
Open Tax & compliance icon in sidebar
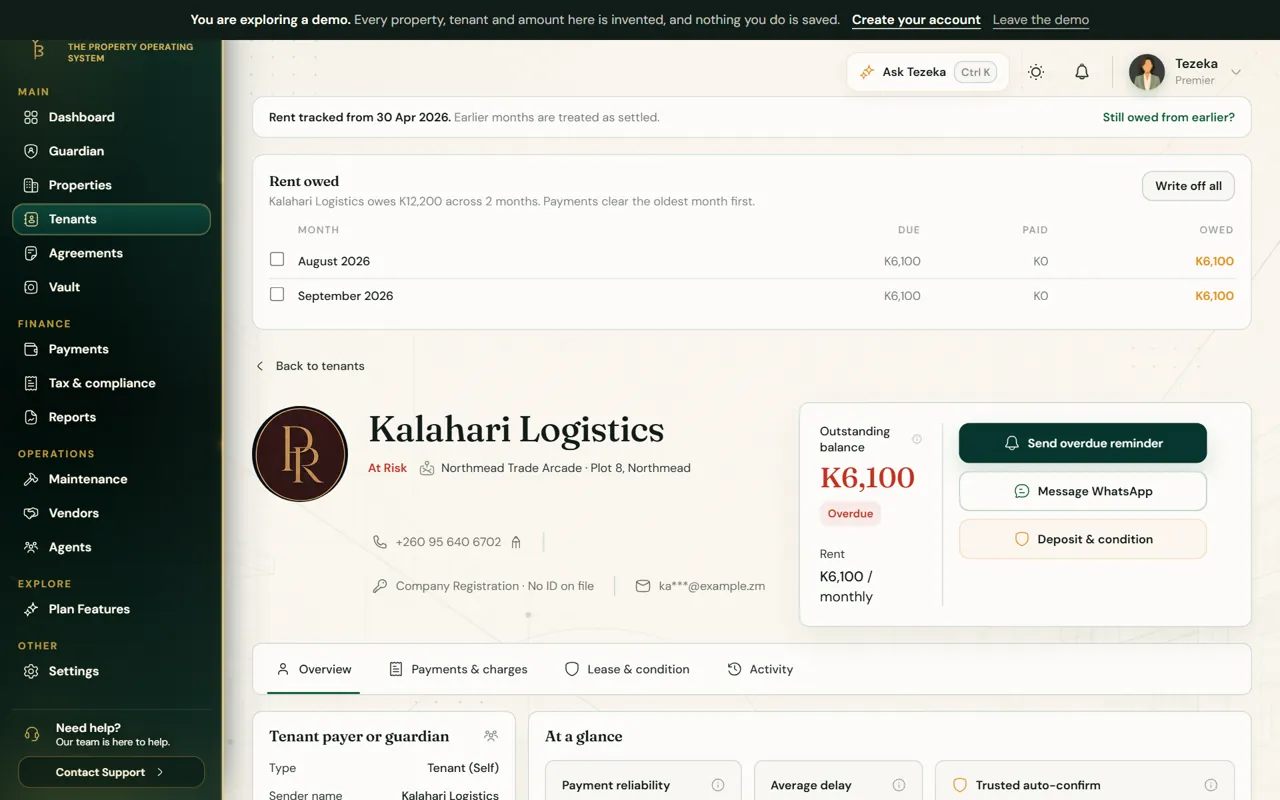tap(31, 383)
